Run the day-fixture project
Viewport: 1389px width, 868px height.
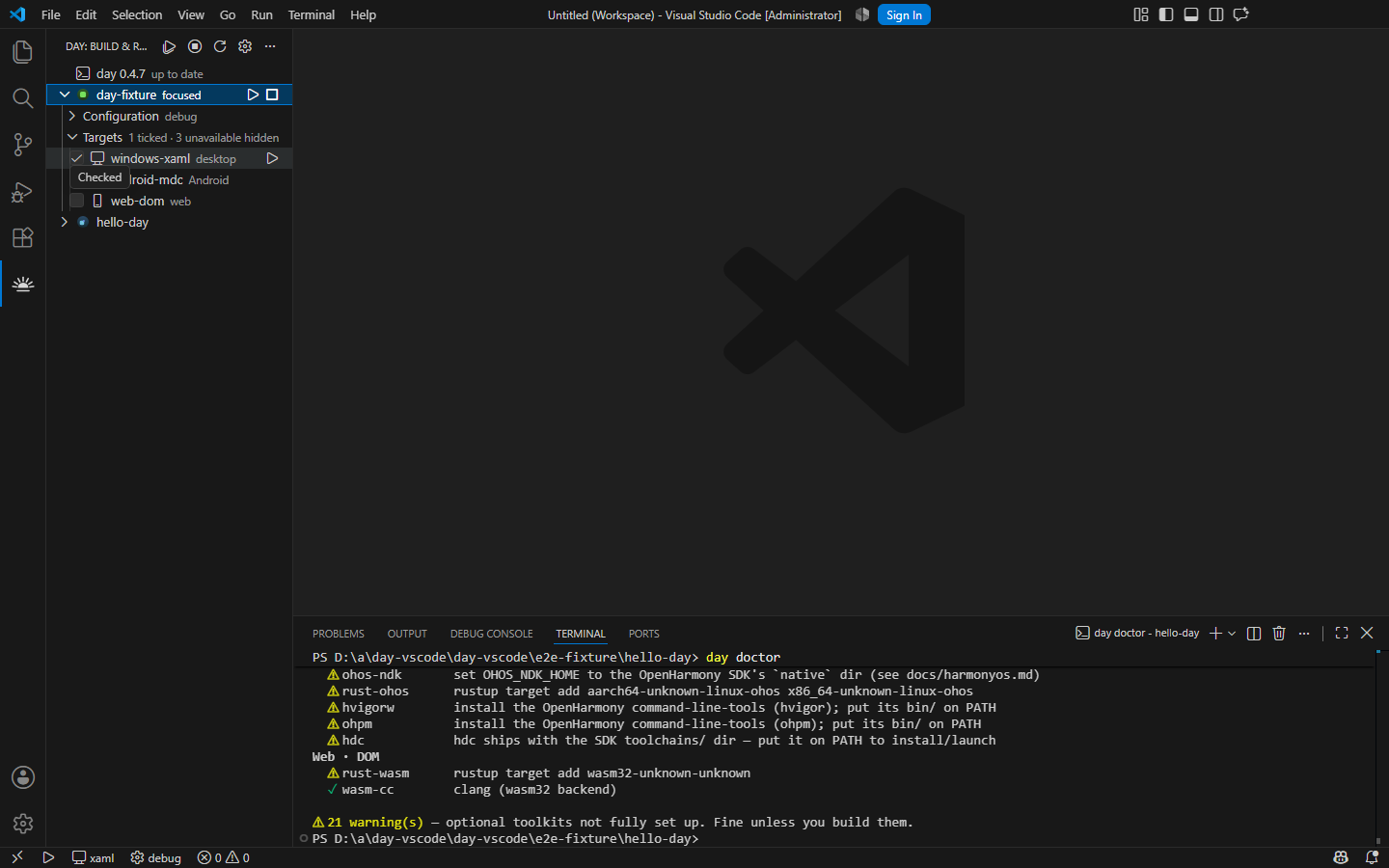(253, 95)
